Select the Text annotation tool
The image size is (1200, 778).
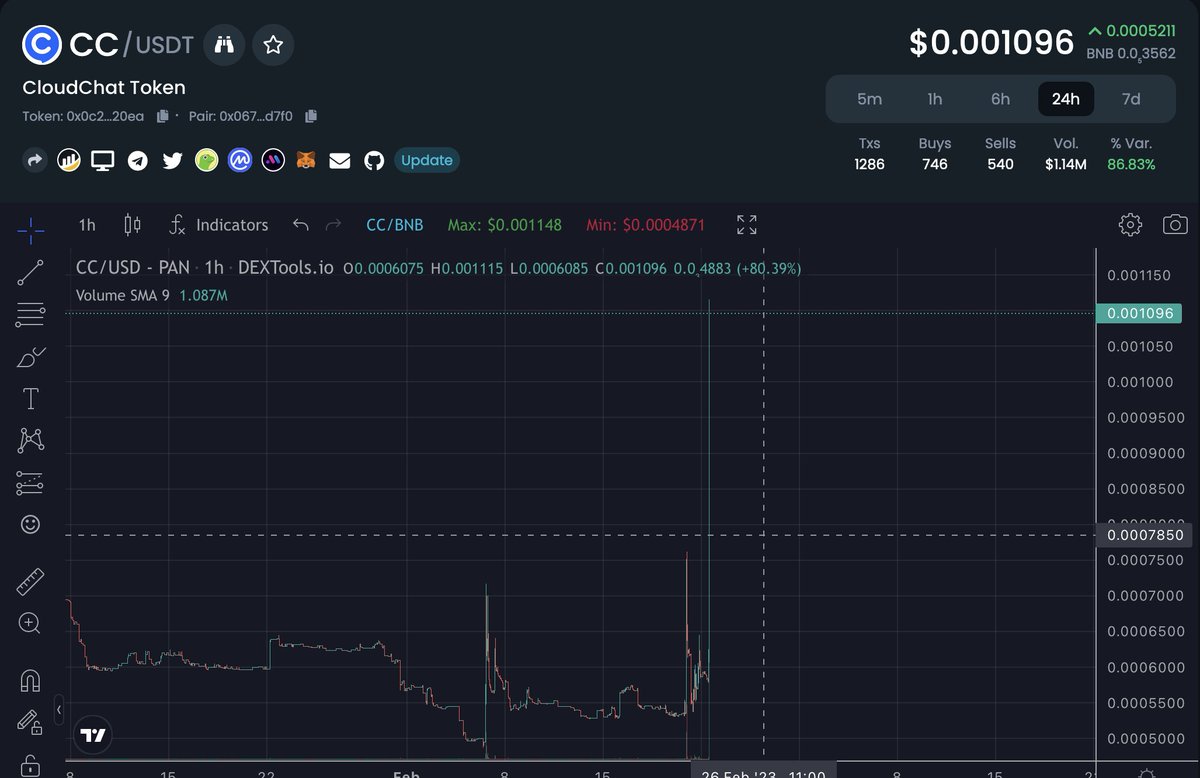point(30,399)
